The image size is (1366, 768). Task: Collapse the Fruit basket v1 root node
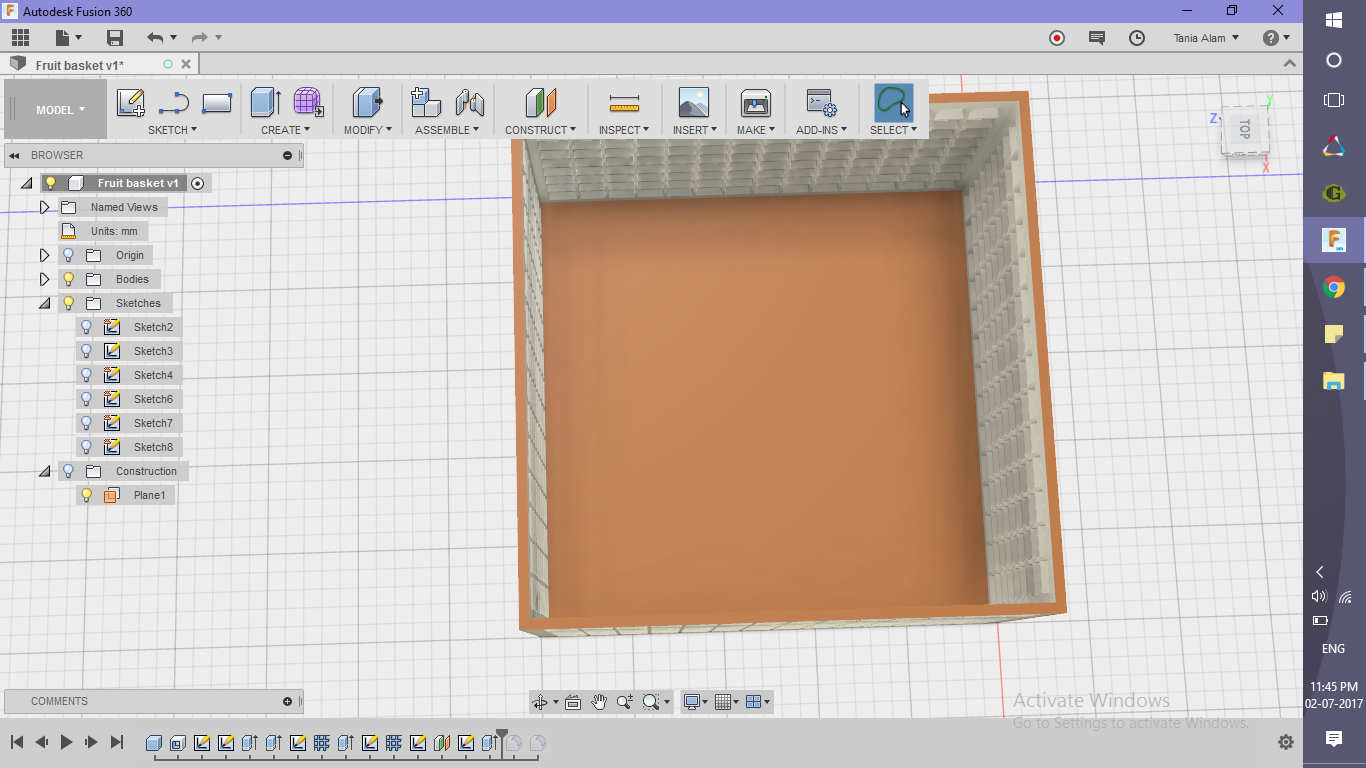(x=26, y=183)
